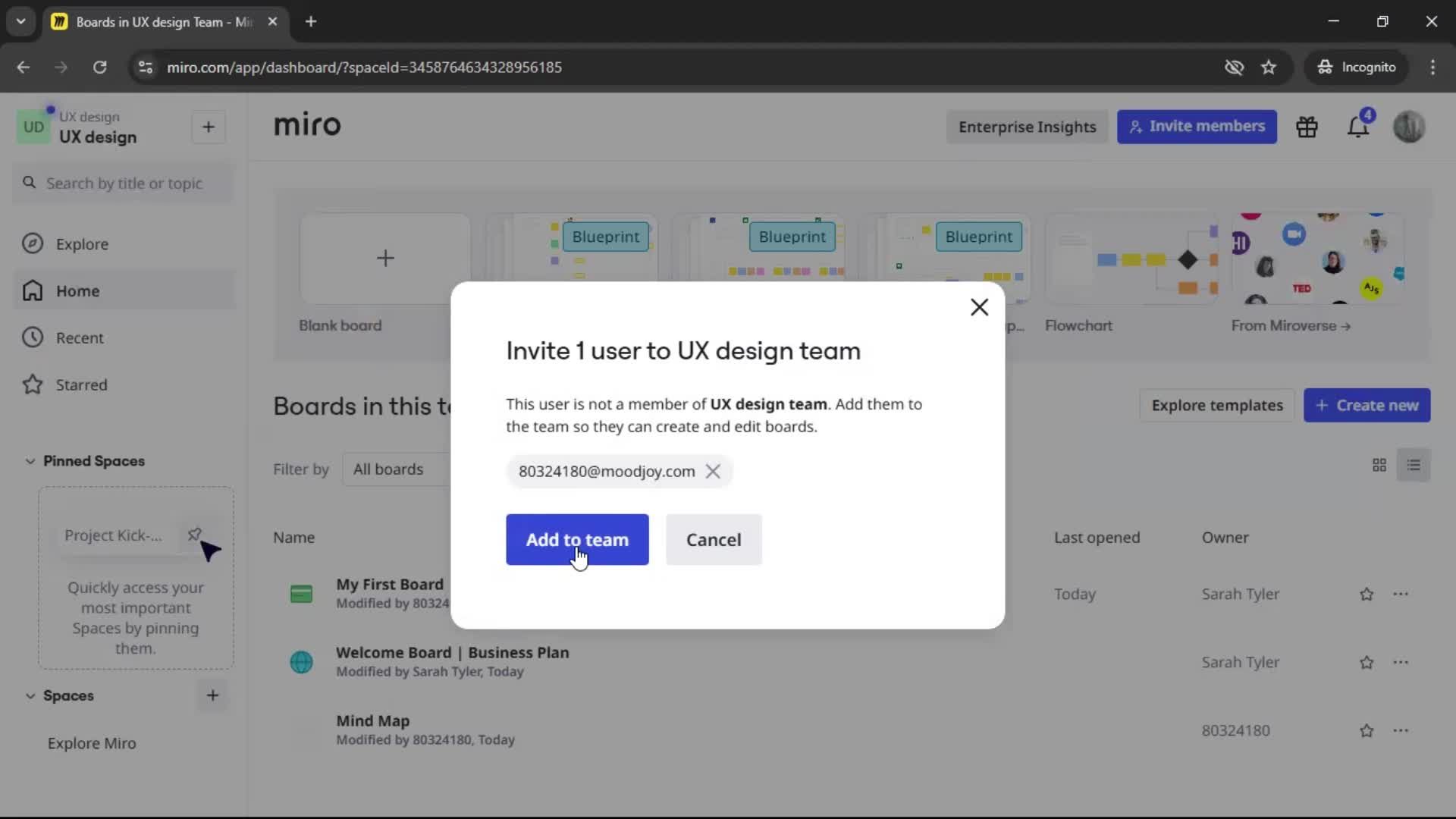Sort by Owner column
The width and height of the screenshot is (1456, 819).
tap(1225, 537)
